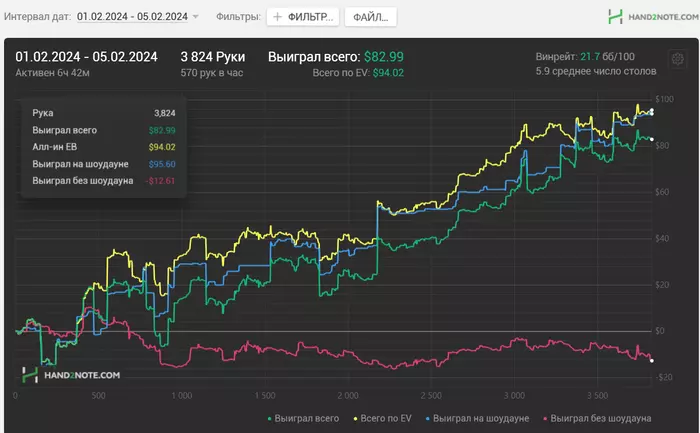Expand the date interval dropdown arrow
700x433 pixels.
(195, 17)
